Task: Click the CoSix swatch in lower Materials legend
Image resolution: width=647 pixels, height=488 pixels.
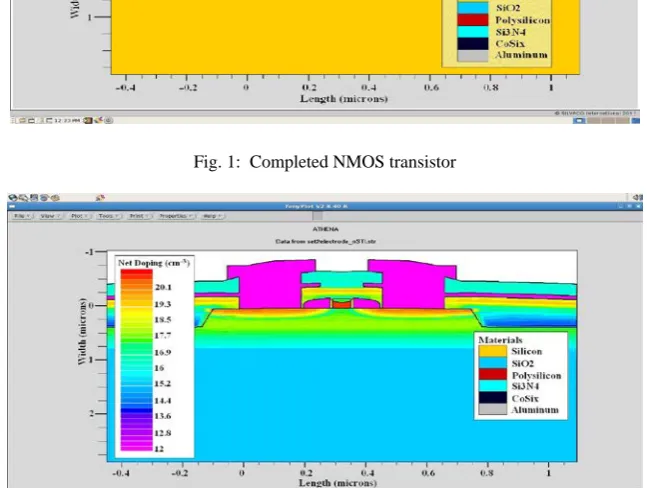Action: [492, 398]
